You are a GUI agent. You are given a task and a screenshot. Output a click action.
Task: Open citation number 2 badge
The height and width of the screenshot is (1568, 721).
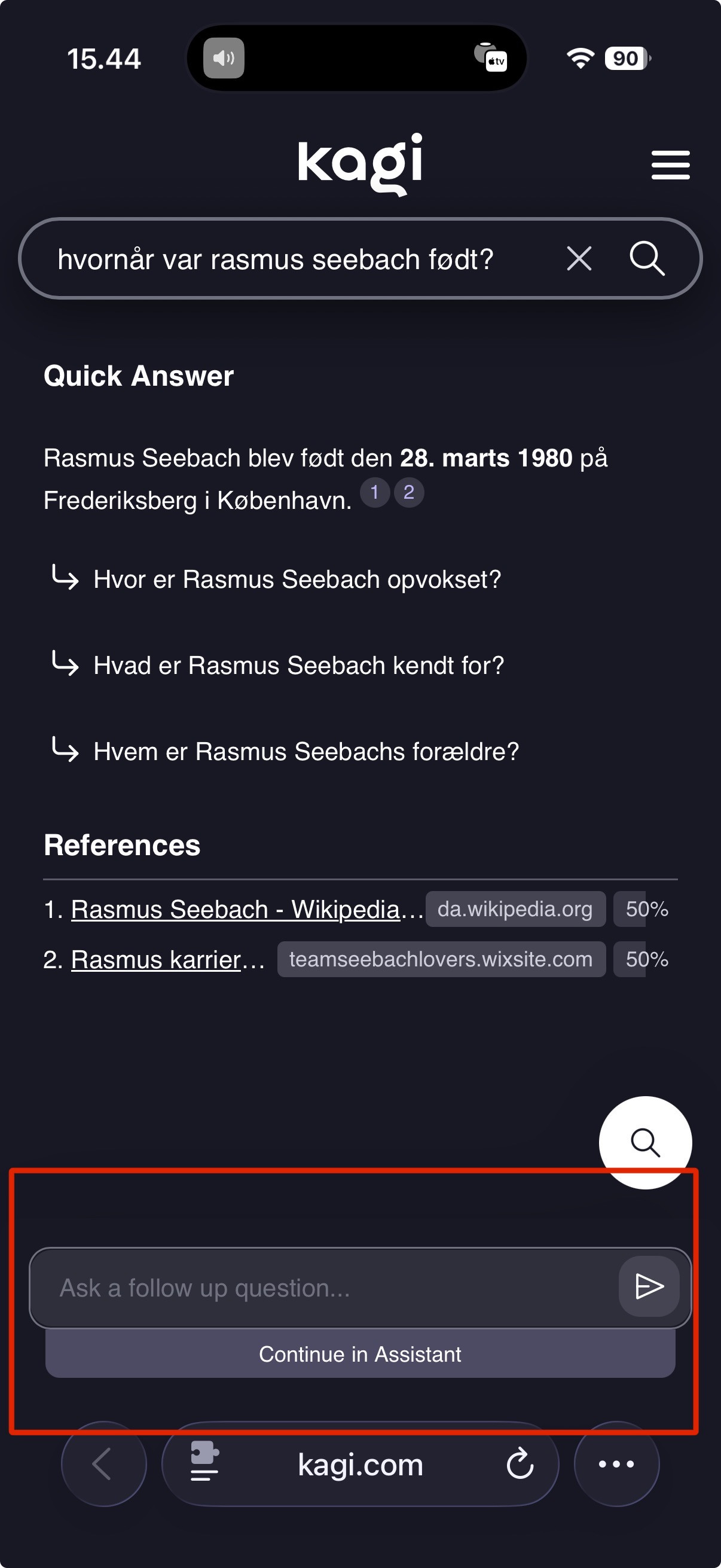(409, 492)
